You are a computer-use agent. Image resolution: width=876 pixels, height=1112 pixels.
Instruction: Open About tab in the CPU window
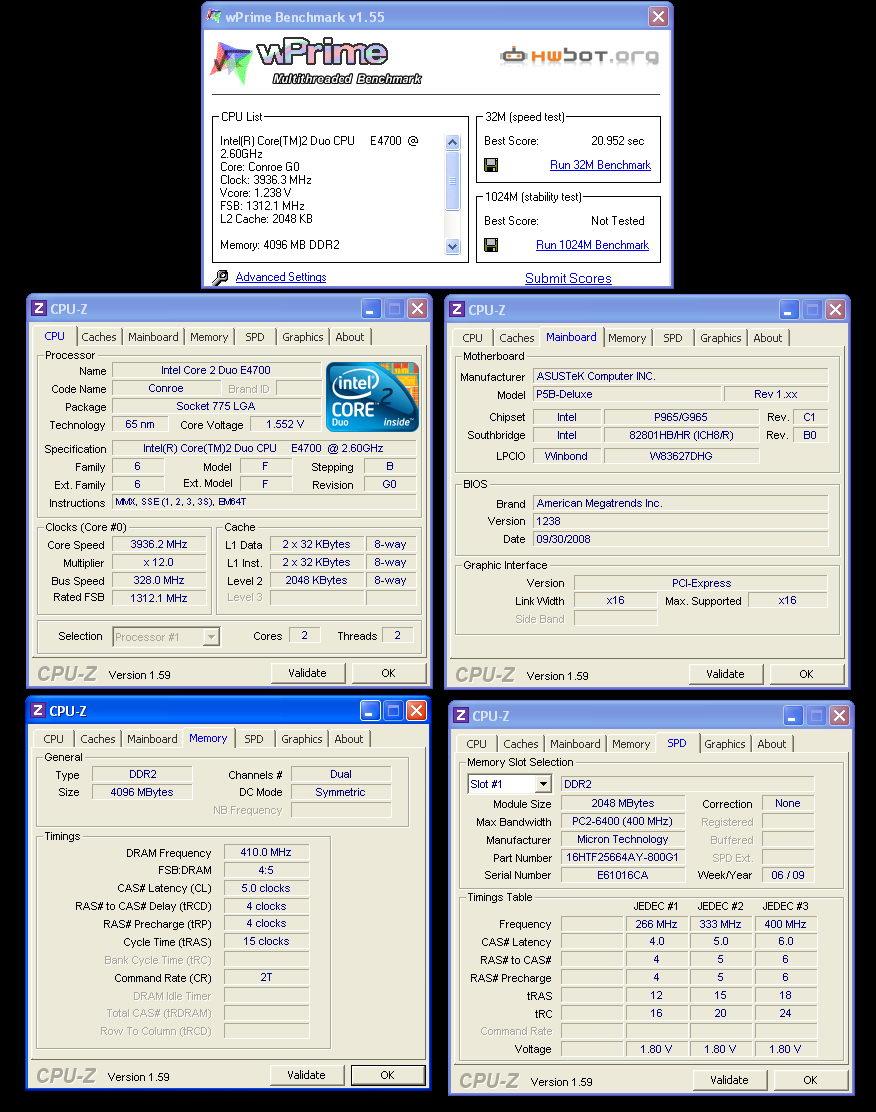(x=350, y=338)
